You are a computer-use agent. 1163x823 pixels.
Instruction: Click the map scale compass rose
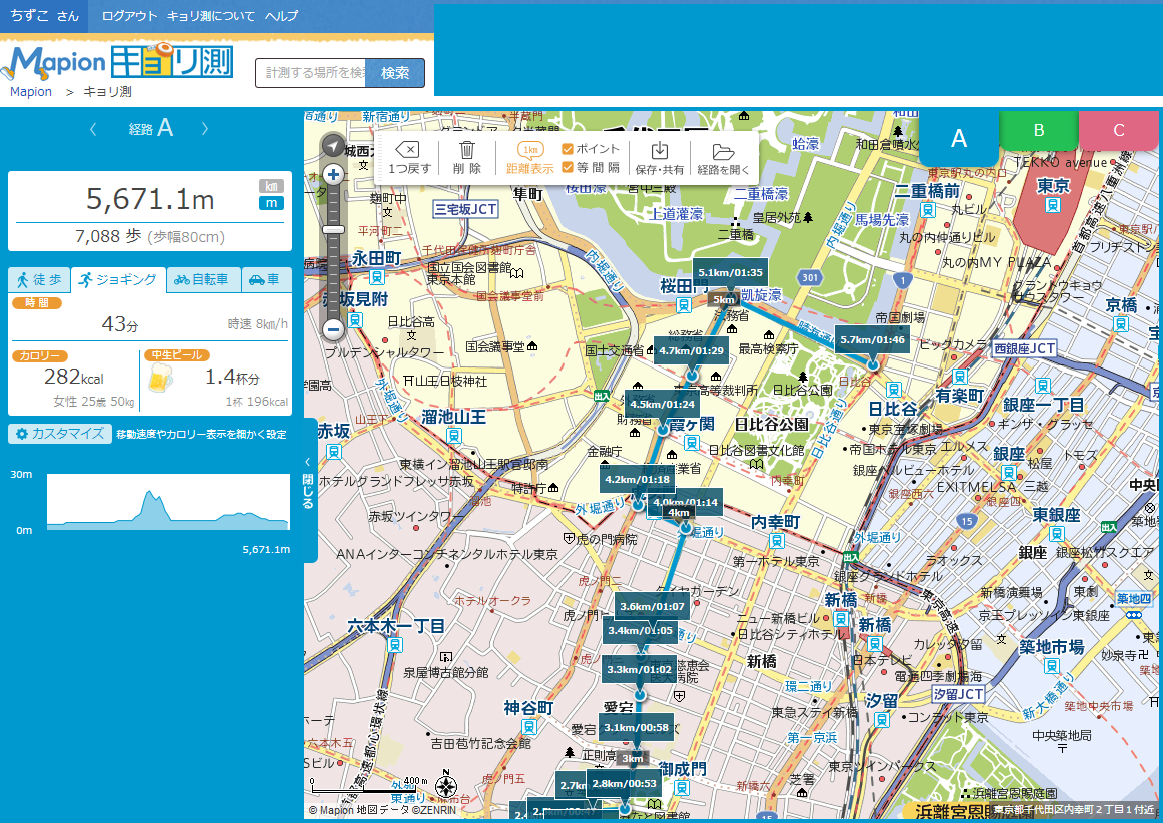446,786
